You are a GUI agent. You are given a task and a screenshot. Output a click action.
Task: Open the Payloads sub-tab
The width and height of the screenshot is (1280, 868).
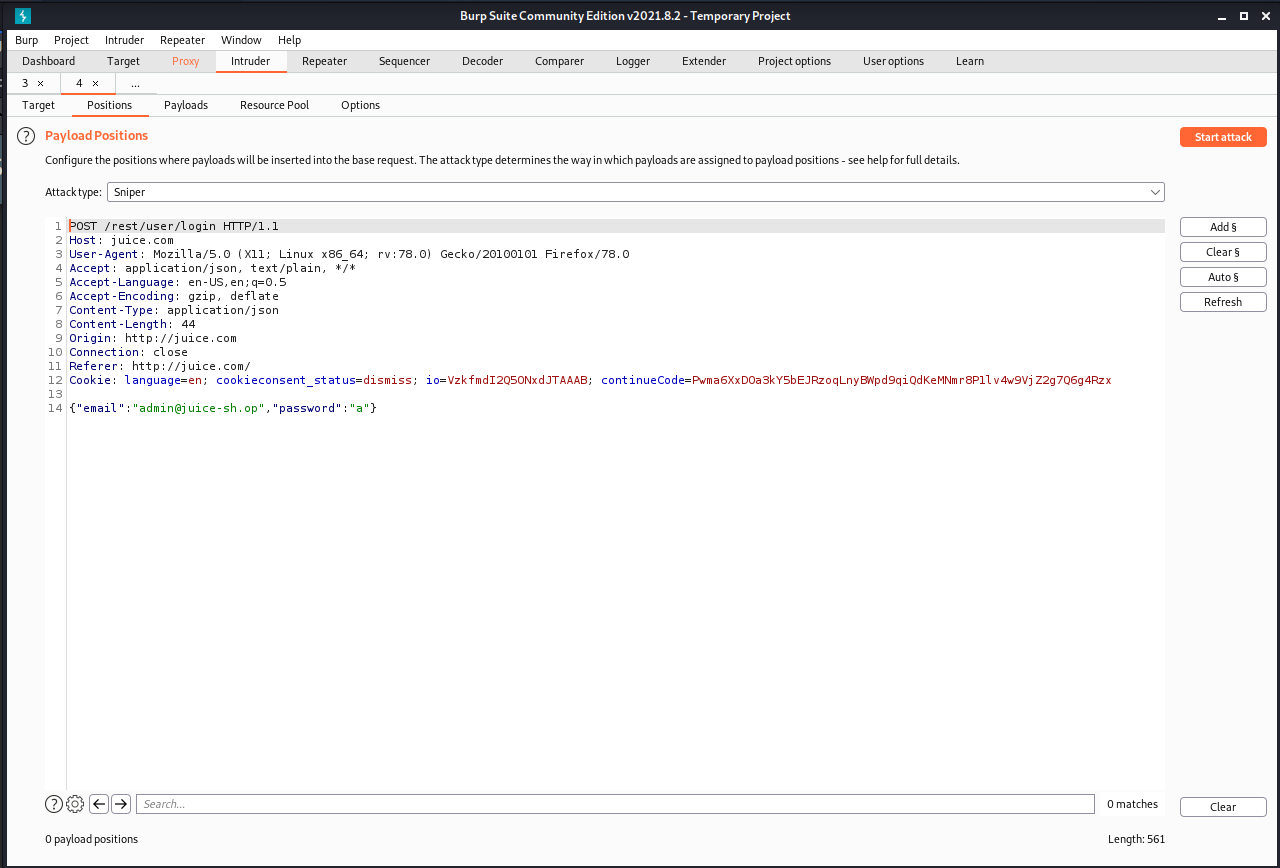[186, 105]
